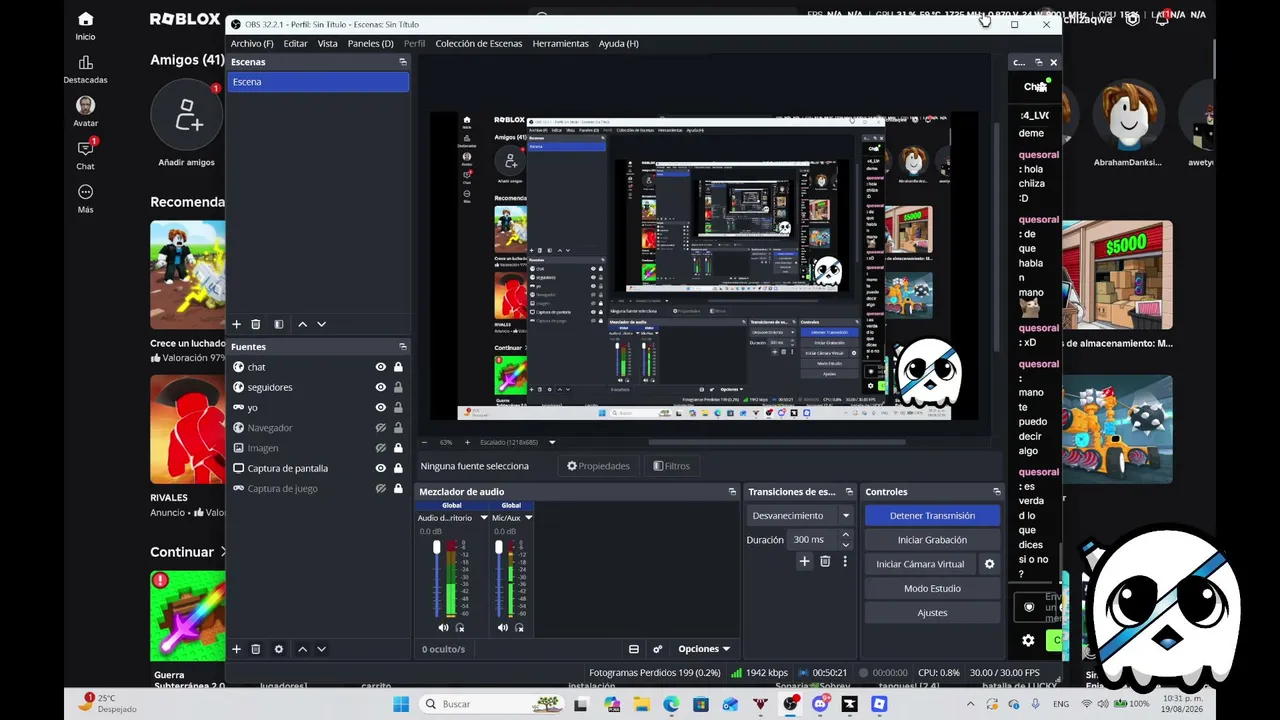The height and width of the screenshot is (720, 1280).
Task: Move source down in Fuentes toolbar
Action: 321,649
